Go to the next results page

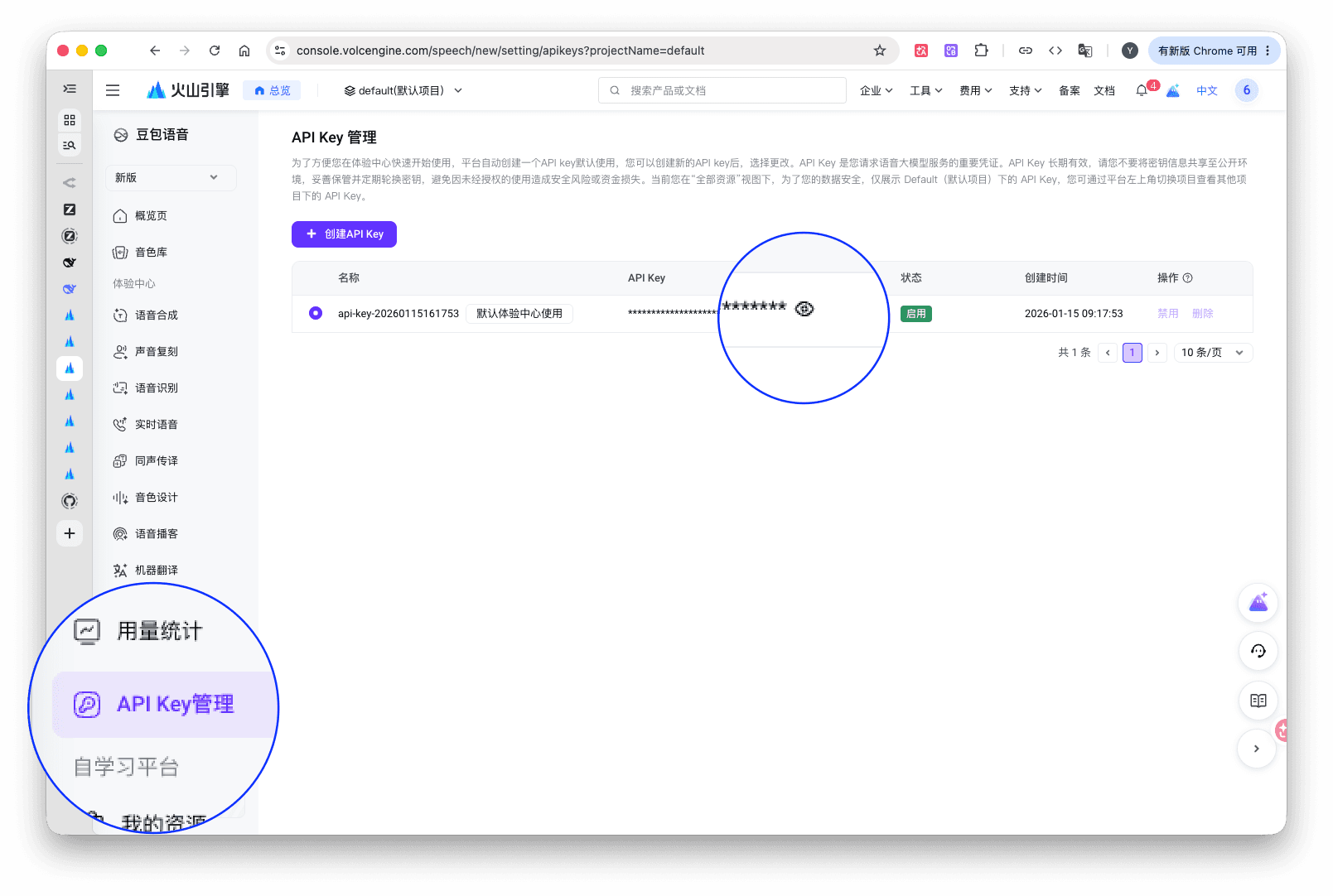click(x=1157, y=353)
